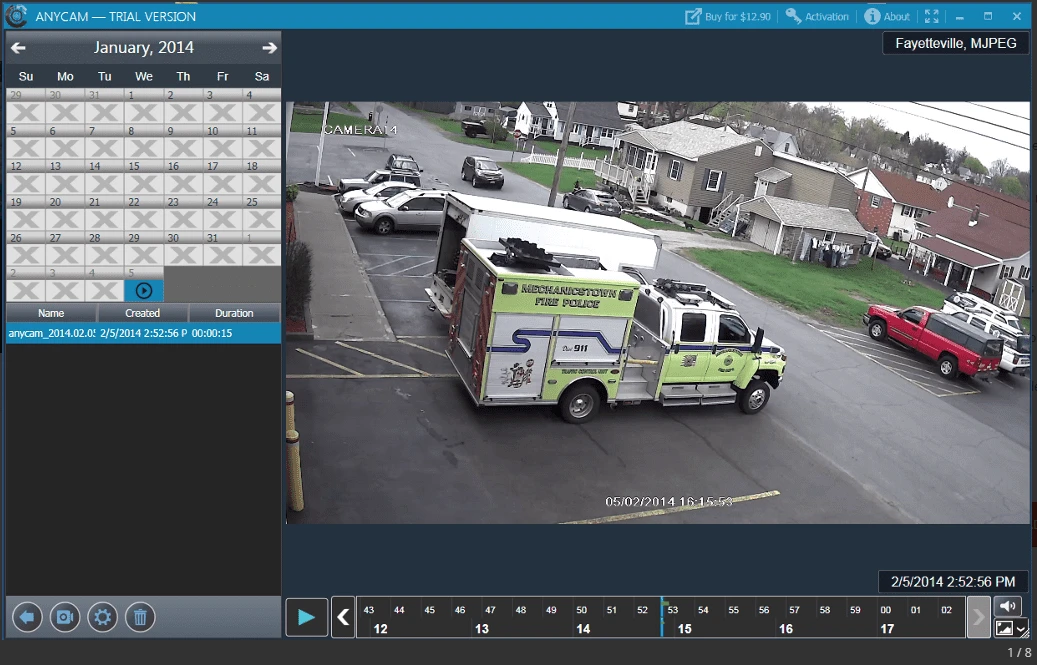Screen dimensions: 1037x665
Task: Take a snapshot with the camera button
Action: click(x=65, y=617)
